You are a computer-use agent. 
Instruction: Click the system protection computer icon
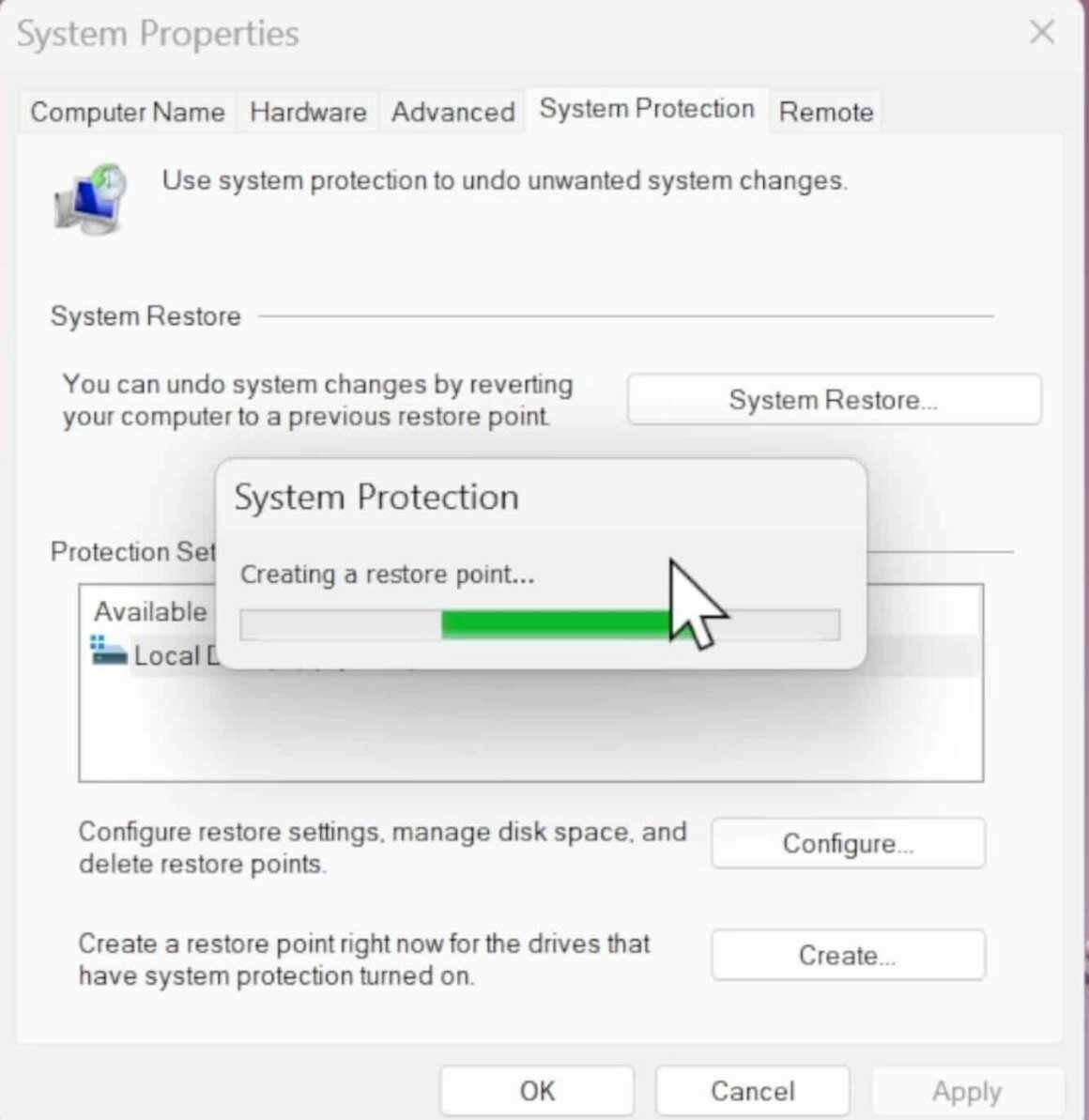(89, 197)
